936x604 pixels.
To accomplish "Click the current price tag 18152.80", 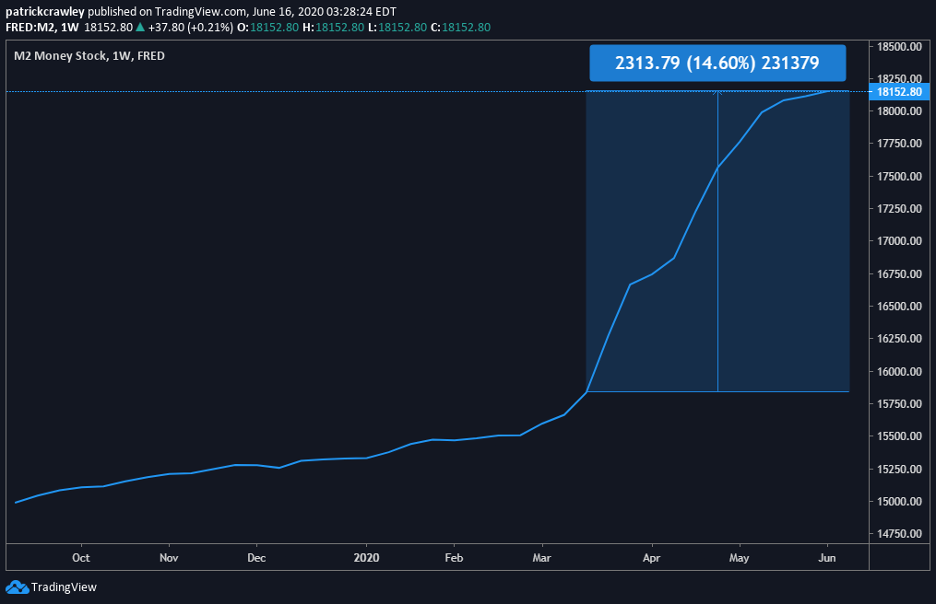I will 897,92.
